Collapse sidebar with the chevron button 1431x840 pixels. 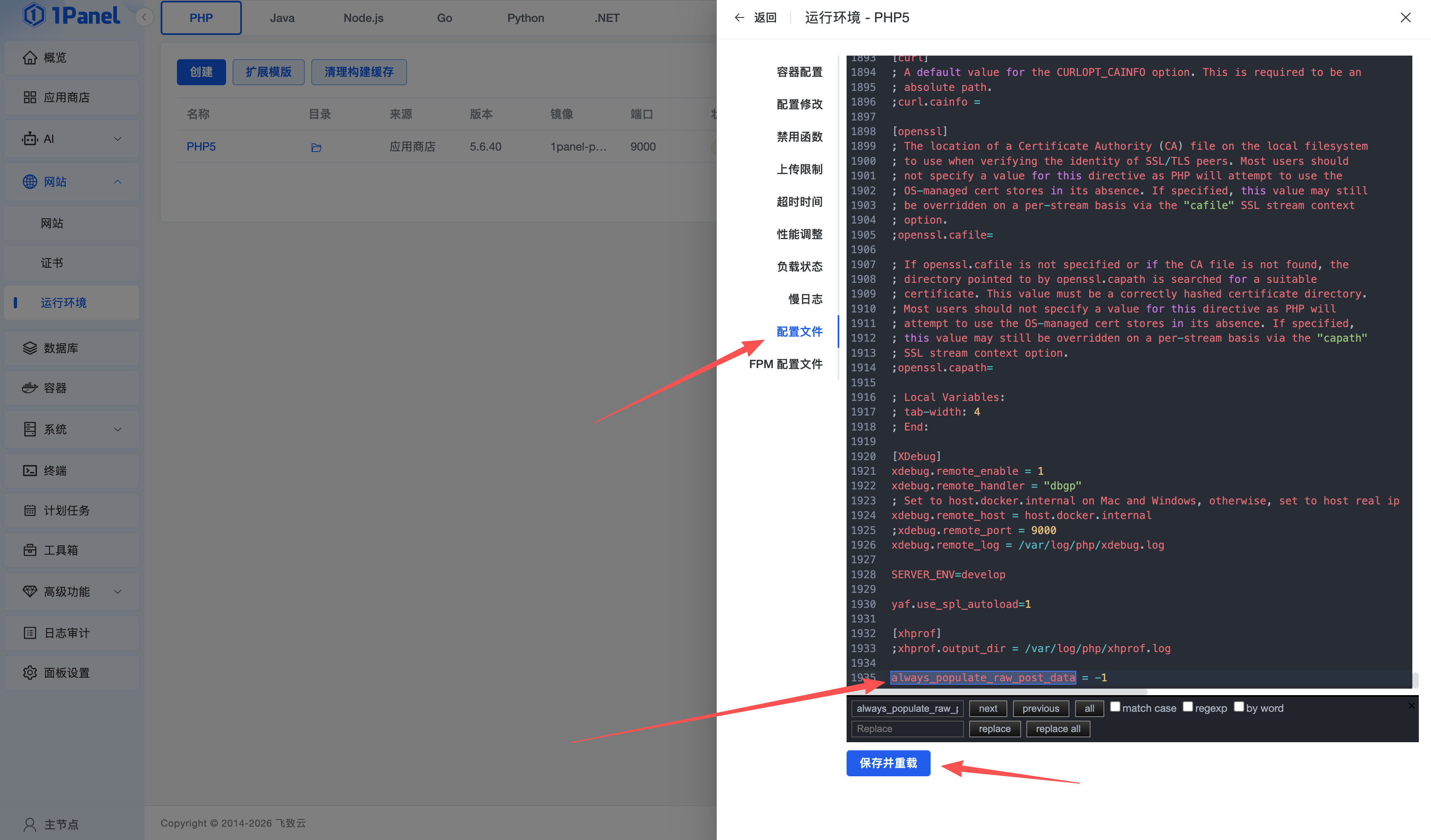(144, 17)
